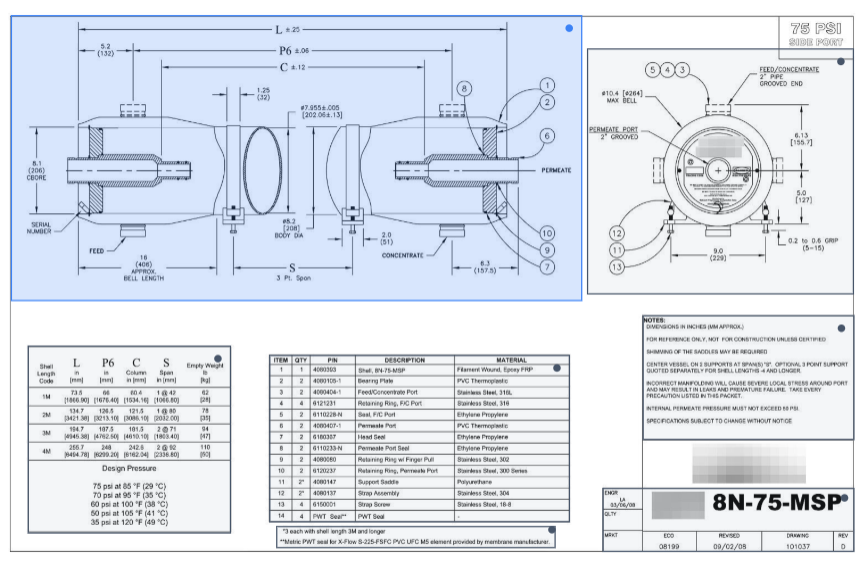Click the '4M' shell length code row
This screenshot has width=868, height=569.
coord(129,451)
